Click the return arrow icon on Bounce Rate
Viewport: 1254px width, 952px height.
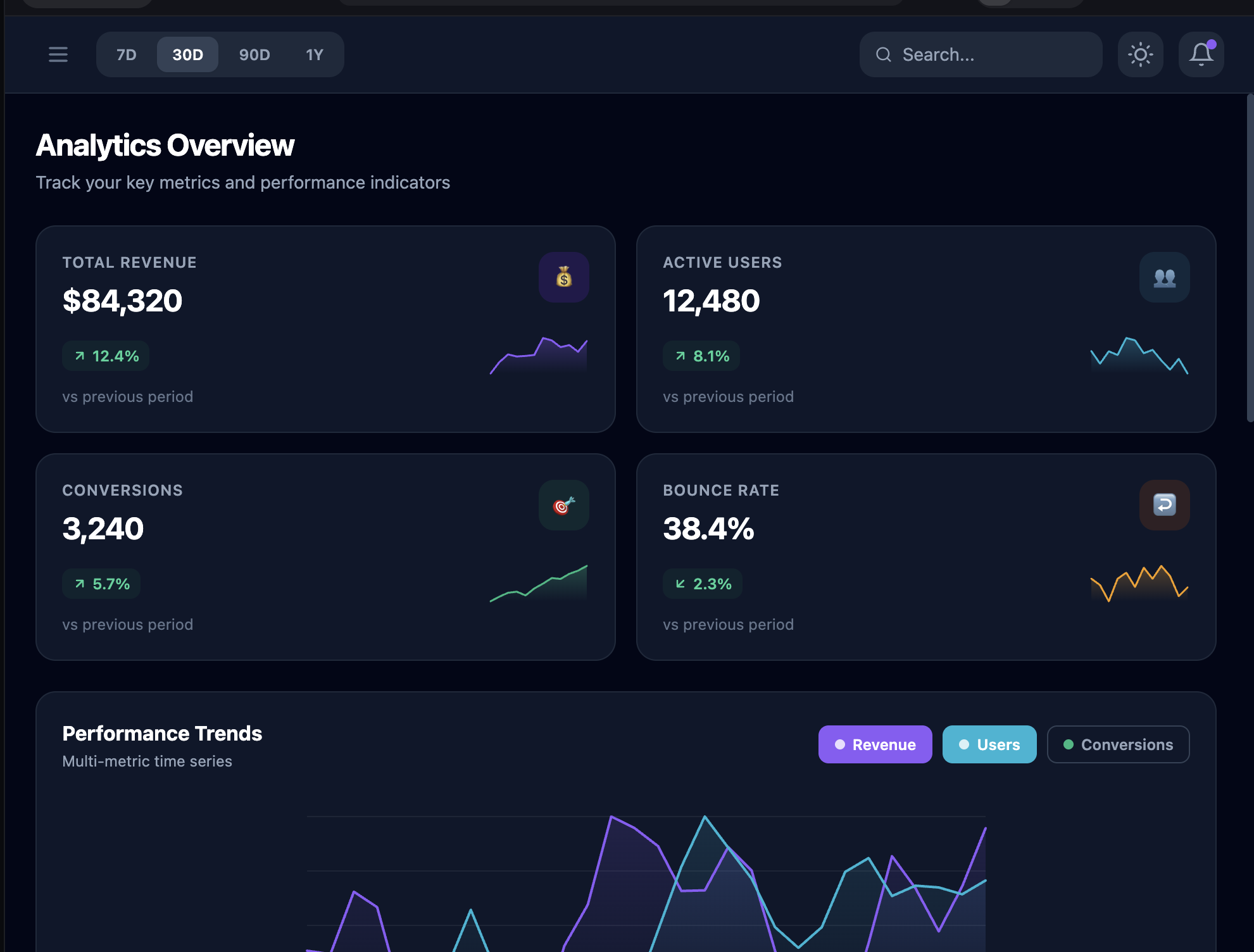coord(1164,505)
